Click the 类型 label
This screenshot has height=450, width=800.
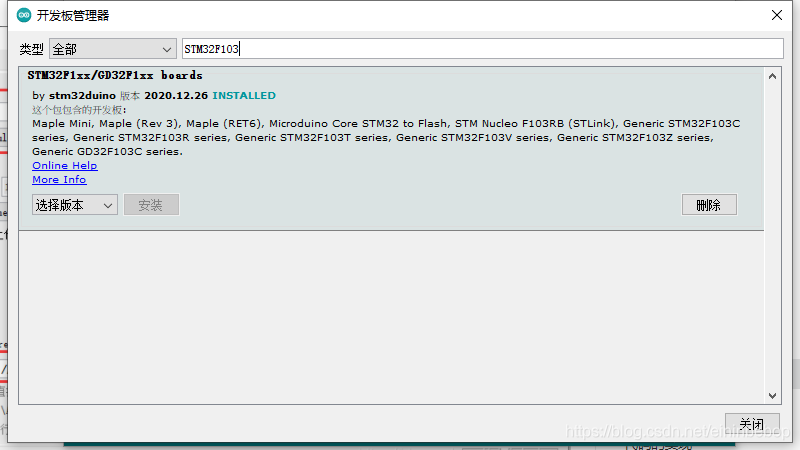click(31, 49)
